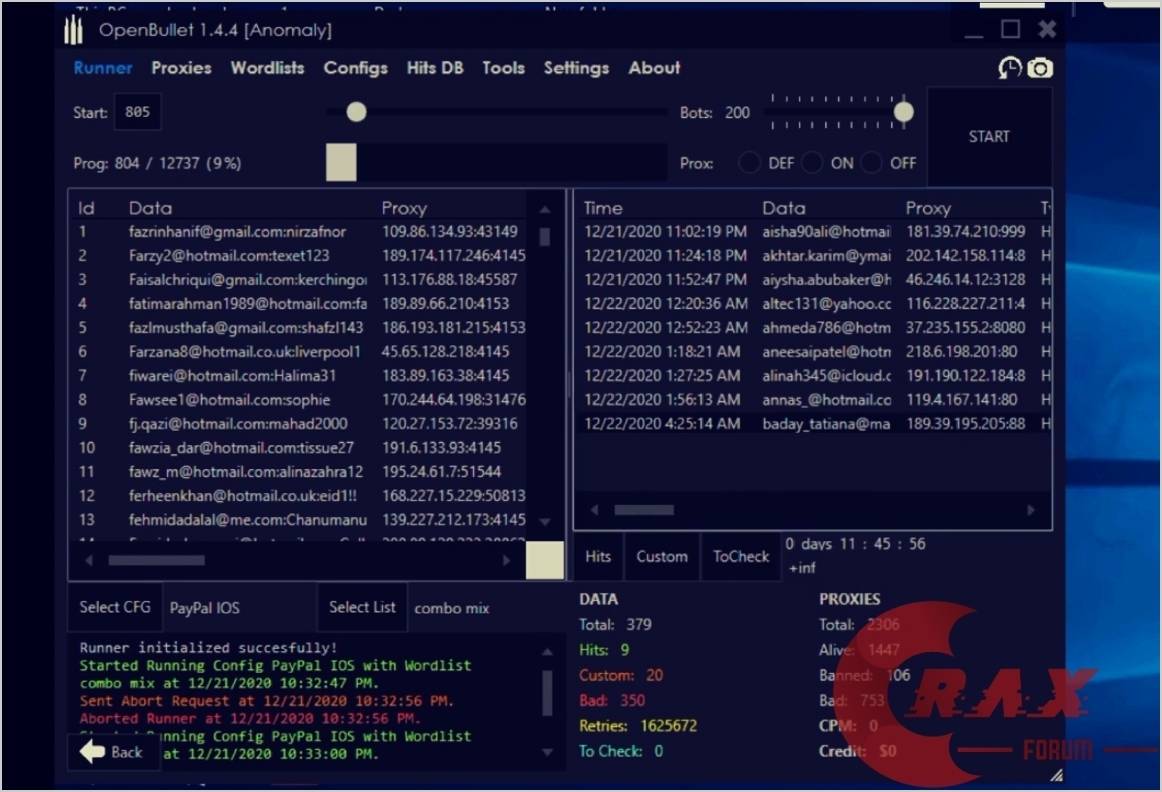The height and width of the screenshot is (792, 1162).
Task: Click the Select List button
Action: pyautogui.click(x=362, y=608)
